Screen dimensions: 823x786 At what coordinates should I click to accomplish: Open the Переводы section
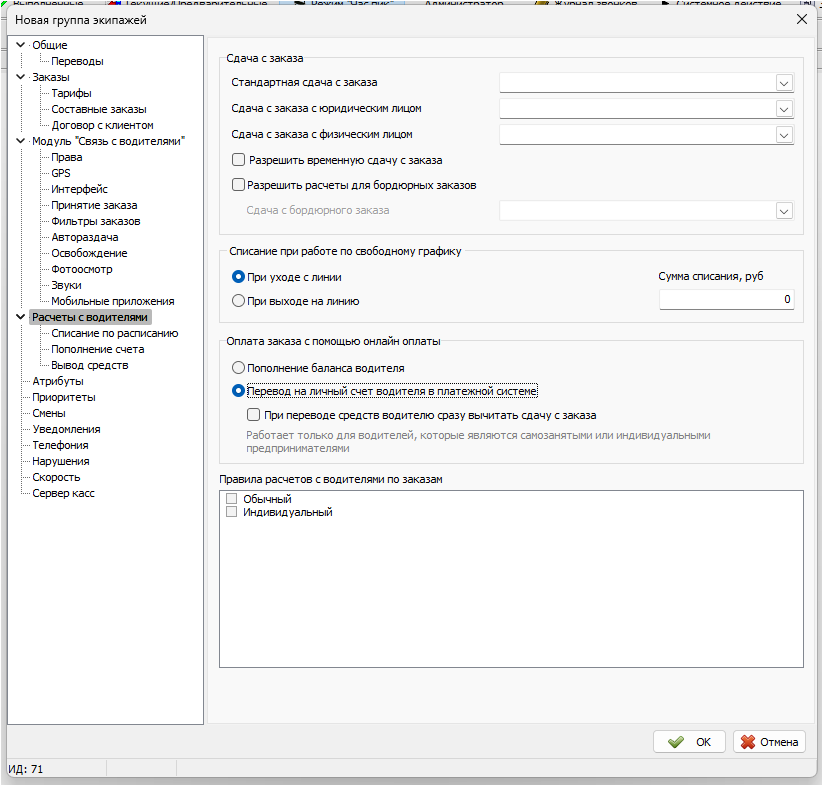tap(77, 61)
